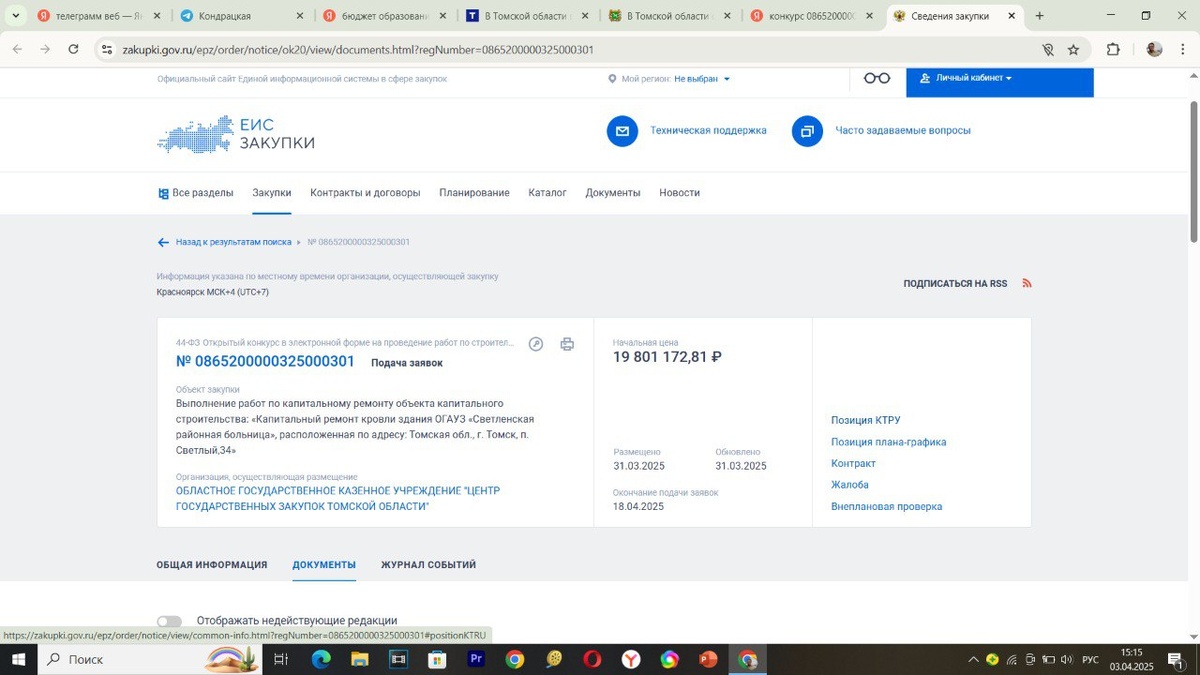
Task: Open Новости menu item
Action: (x=679, y=193)
